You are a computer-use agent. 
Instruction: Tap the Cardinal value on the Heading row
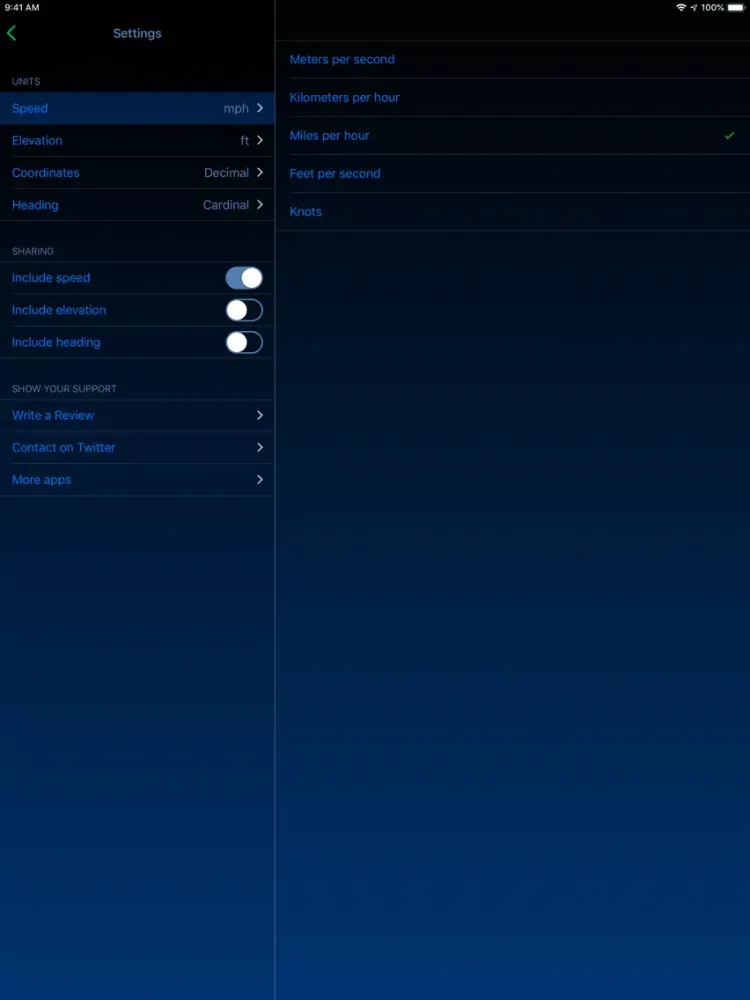226,205
